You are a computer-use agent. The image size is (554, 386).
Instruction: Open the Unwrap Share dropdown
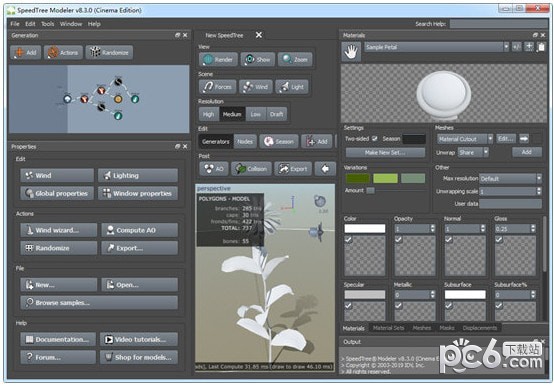(473, 153)
